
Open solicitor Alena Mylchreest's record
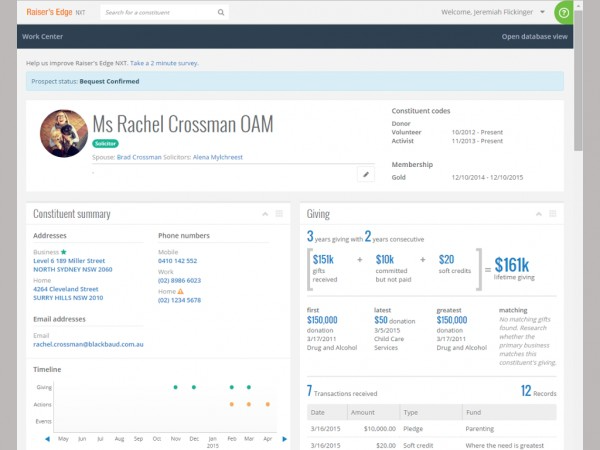218,157
